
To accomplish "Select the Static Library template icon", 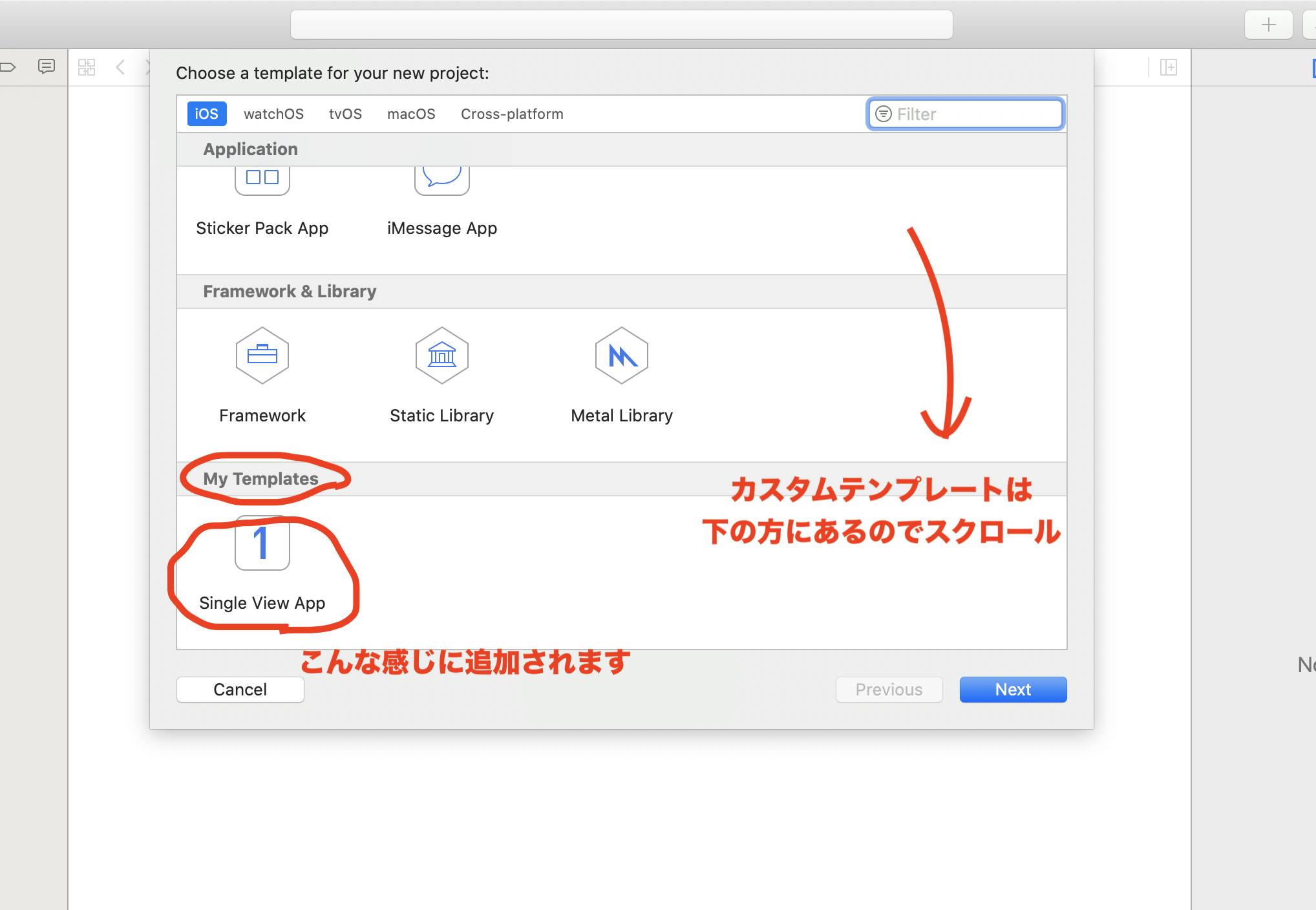I will pos(441,355).
